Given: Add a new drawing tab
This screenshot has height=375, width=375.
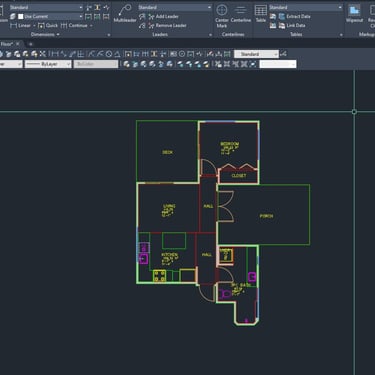Looking at the screenshot, I should click(x=30, y=44).
